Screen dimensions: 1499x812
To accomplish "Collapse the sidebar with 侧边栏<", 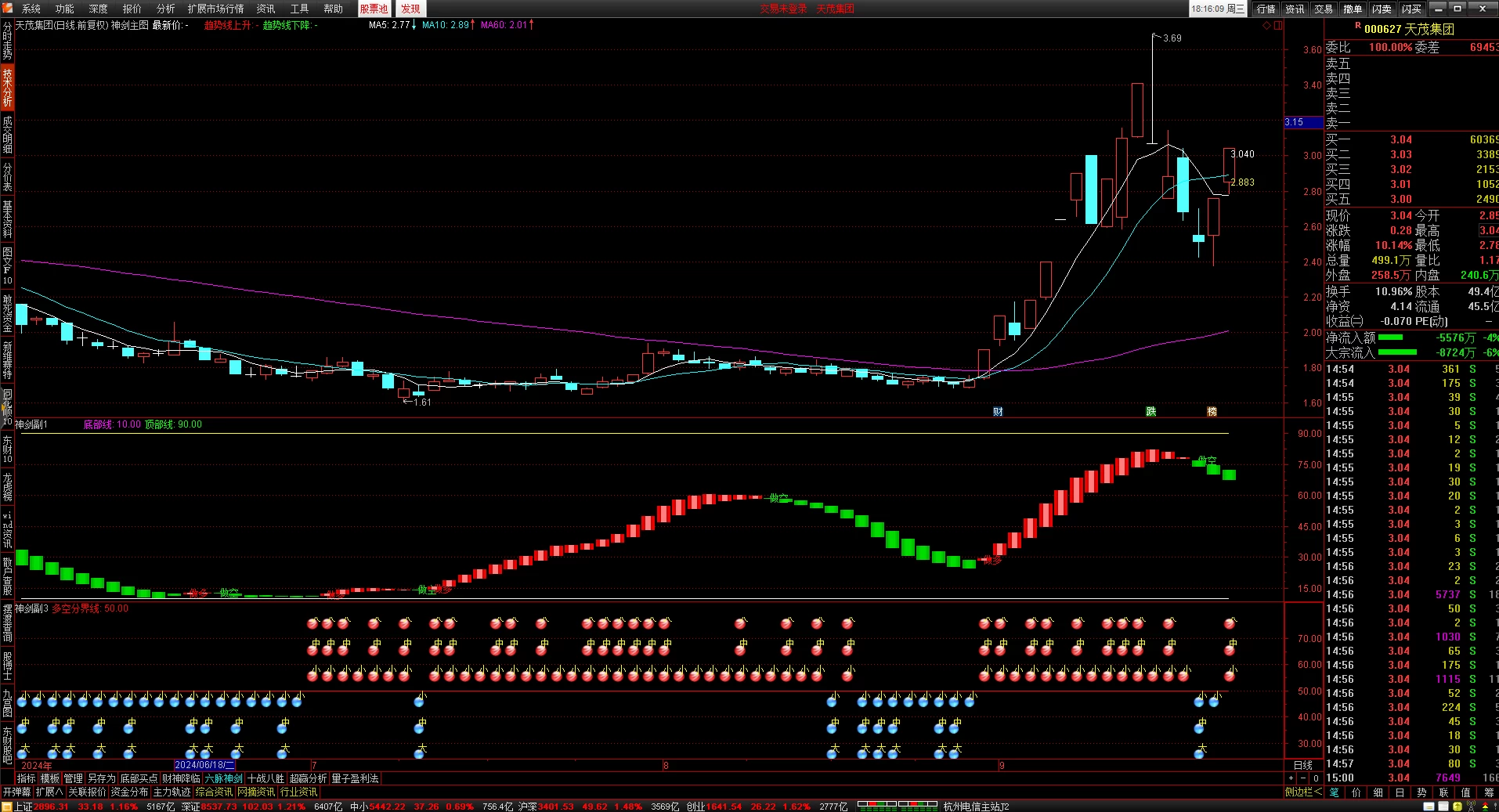I will [1303, 792].
